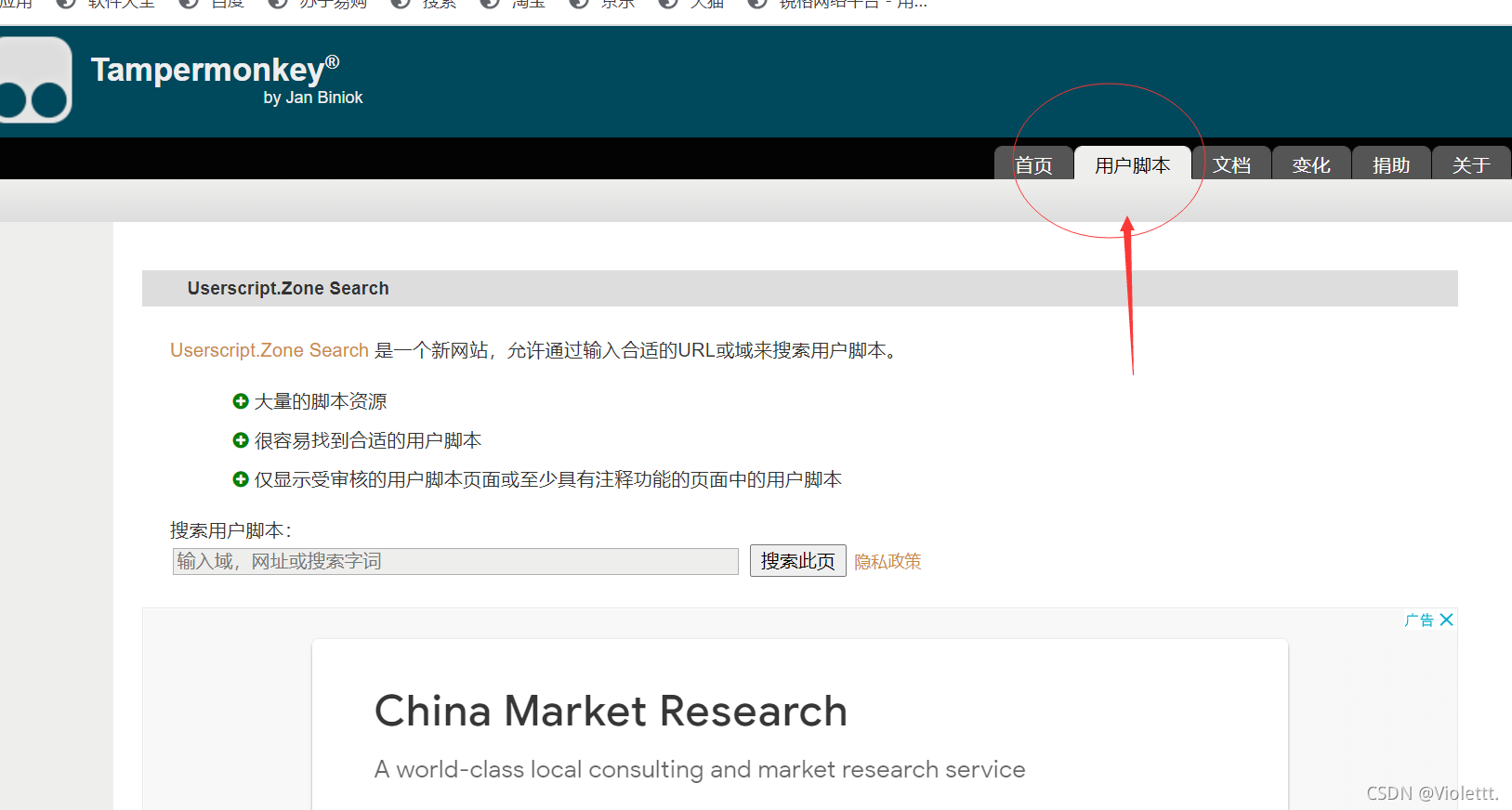
Task: Close the advertisement with the X icon
Action: (1446, 620)
